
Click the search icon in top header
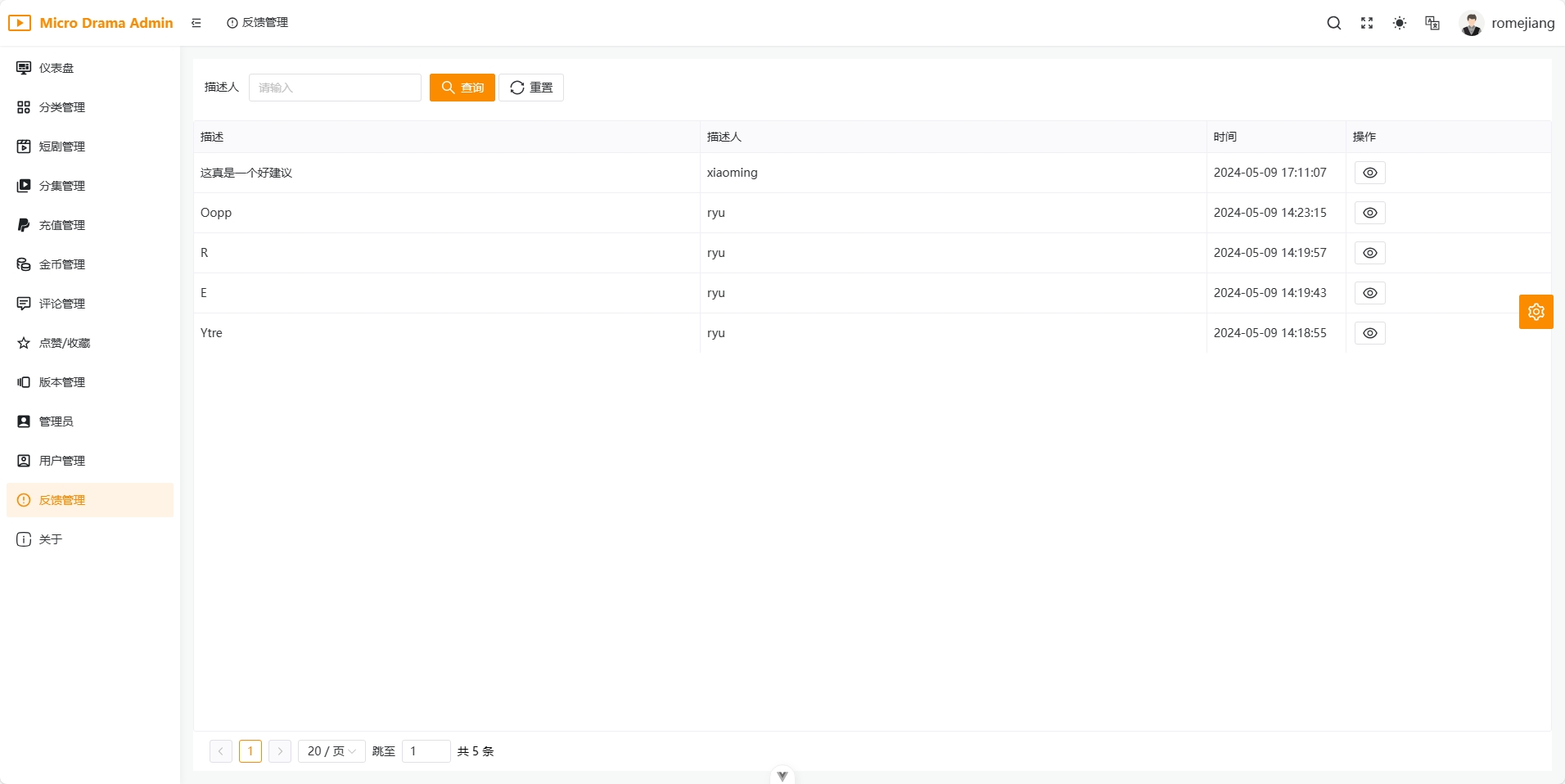1333,23
